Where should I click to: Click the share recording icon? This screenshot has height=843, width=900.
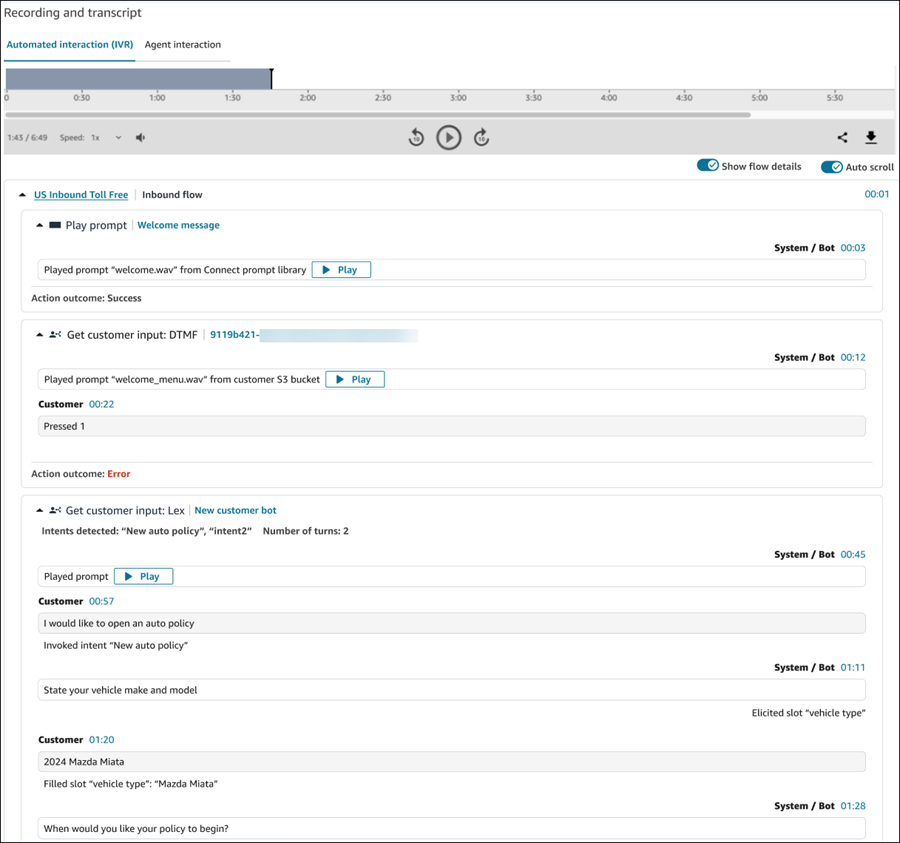[842, 138]
